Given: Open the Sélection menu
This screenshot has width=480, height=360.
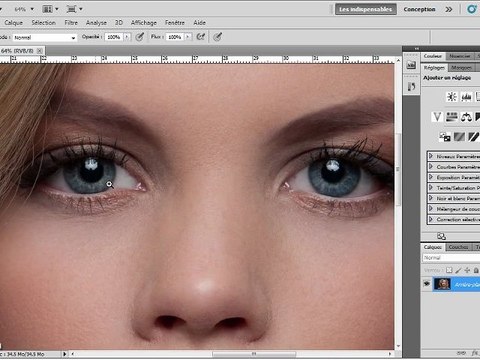Looking at the screenshot, I should (x=44, y=23).
